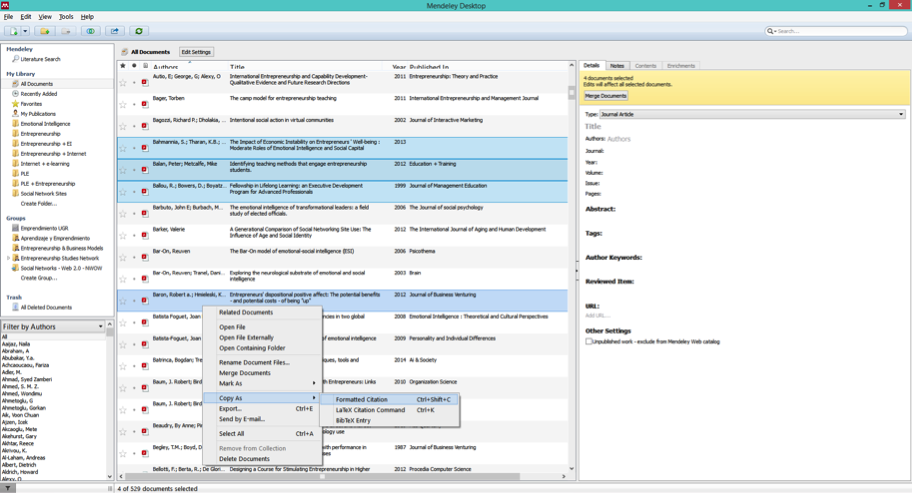
Task: Click the Merge Documents button in details pane
Action: point(606,96)
